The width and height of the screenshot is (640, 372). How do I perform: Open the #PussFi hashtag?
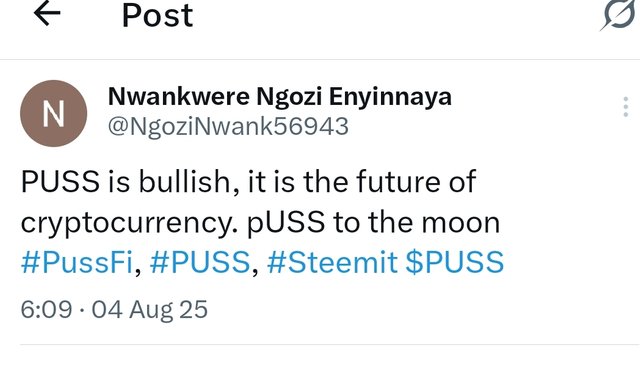tap(77, 262)
